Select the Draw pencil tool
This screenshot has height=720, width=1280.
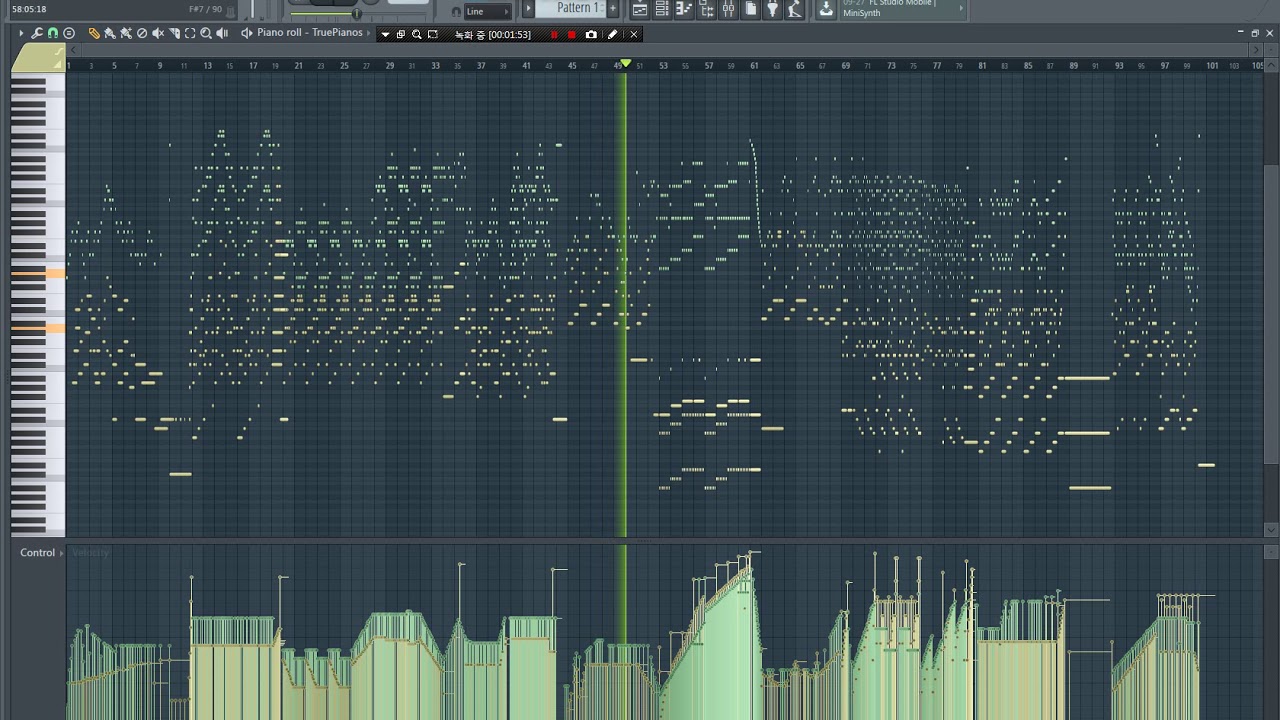pyautogui.click(x=94, y=33)
